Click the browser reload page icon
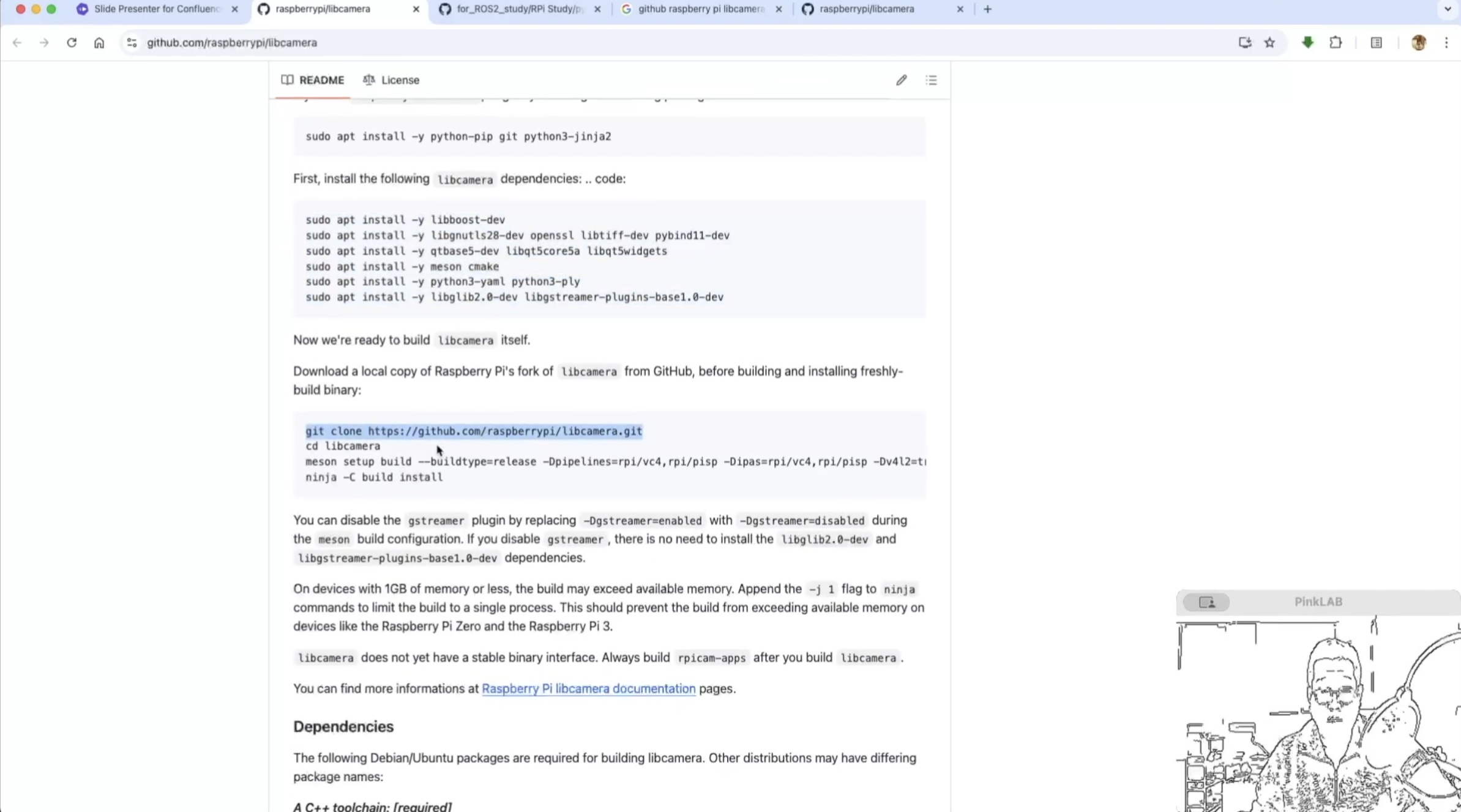 pos(72,42)
